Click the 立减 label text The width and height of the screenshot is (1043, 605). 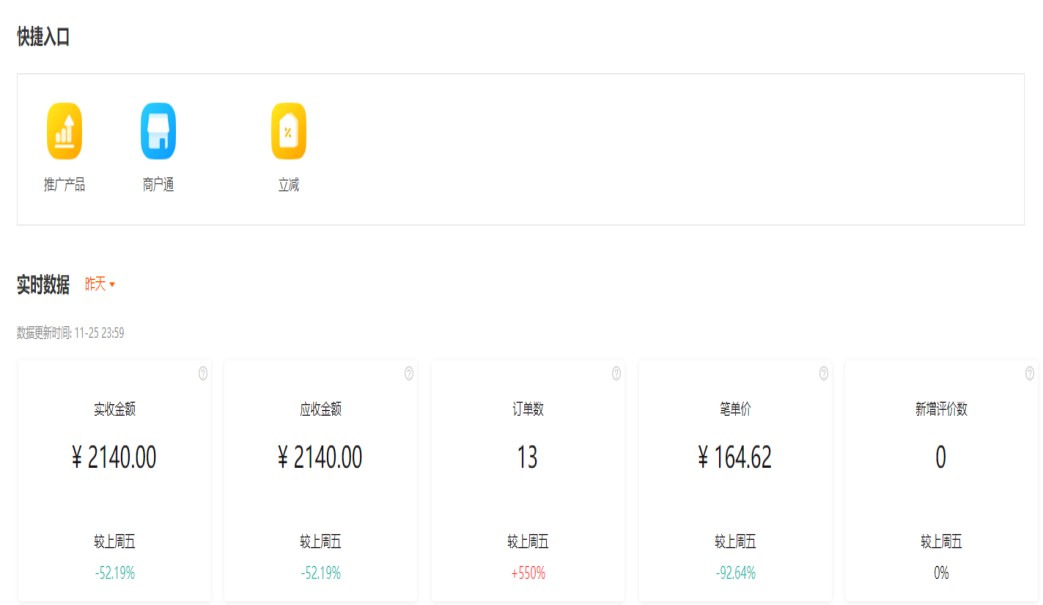click(288, 185)
